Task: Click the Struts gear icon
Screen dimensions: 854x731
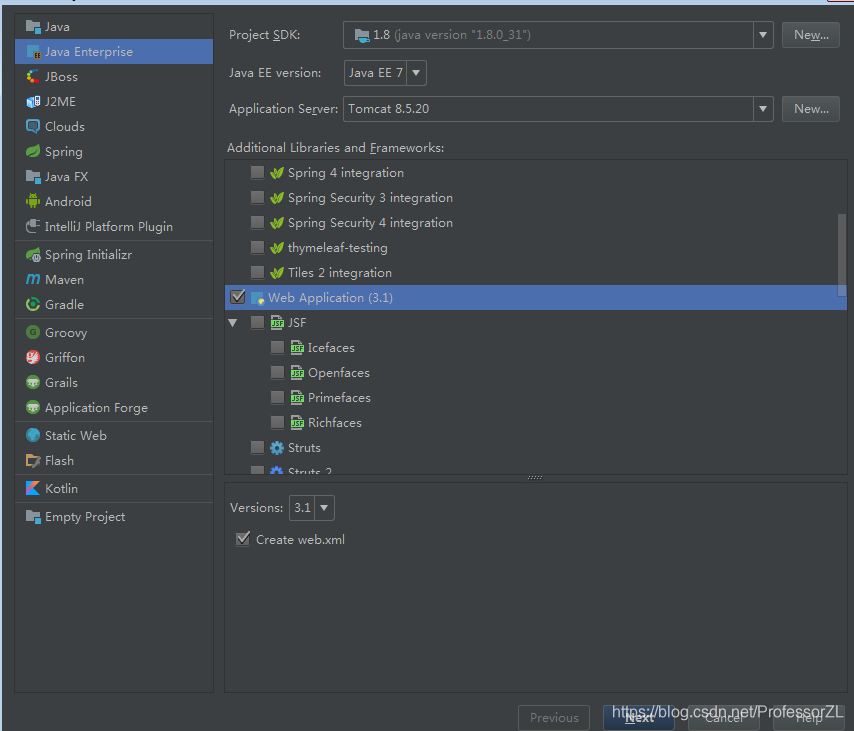Action: (x=277, y=448)
